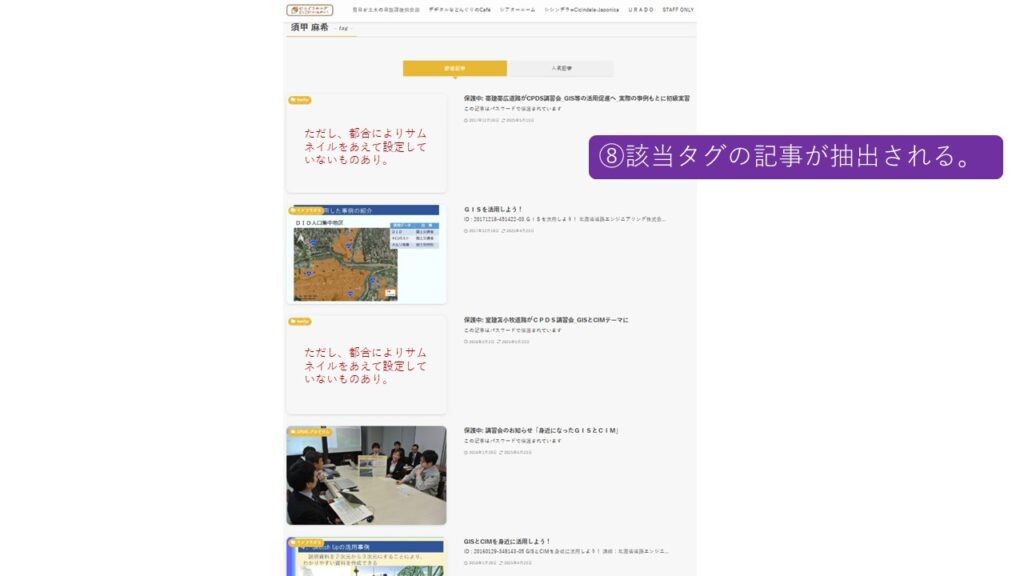Screen dimensions: 1024x576
Task: Switch to the 人気記事 tab
Action: (562, 69)
